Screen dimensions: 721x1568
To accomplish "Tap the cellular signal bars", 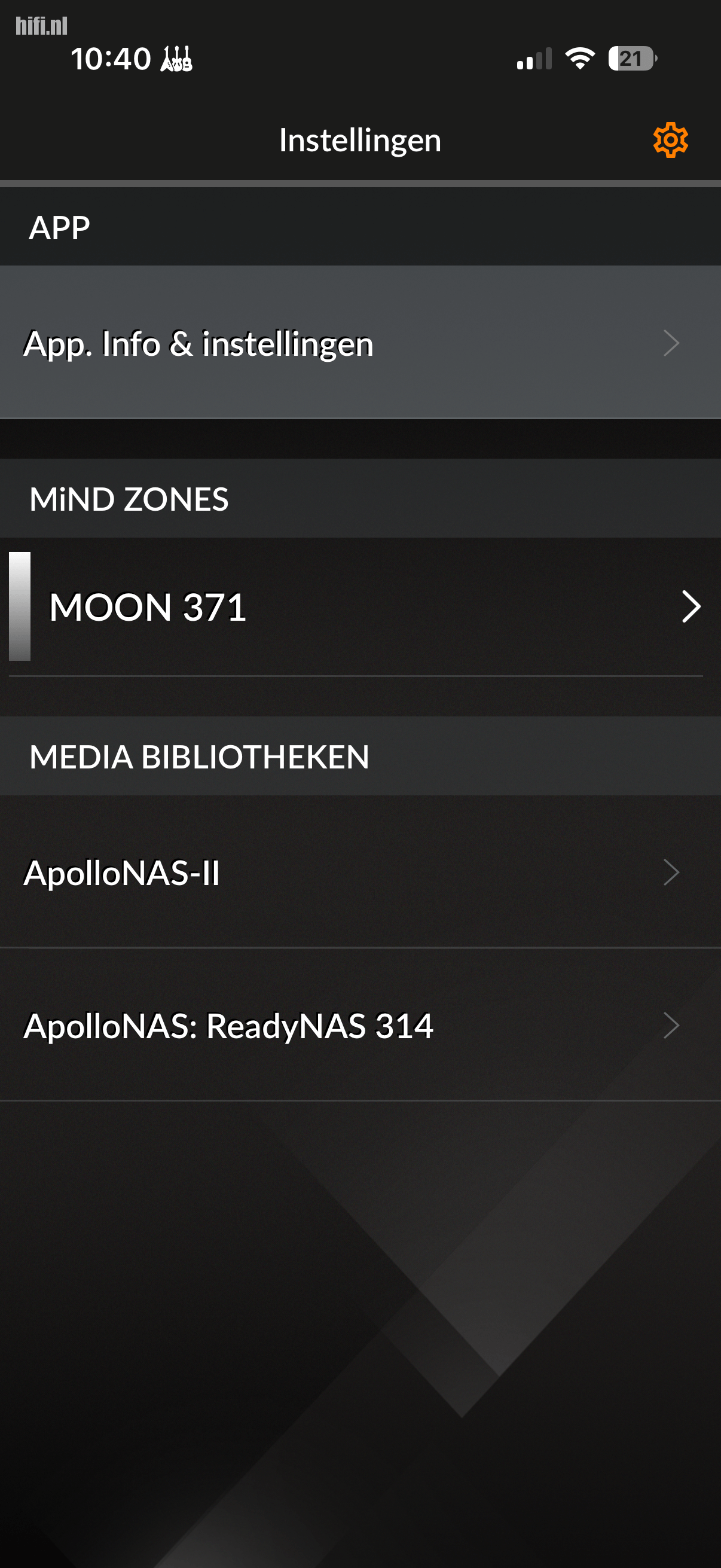I will coord(534,59).
